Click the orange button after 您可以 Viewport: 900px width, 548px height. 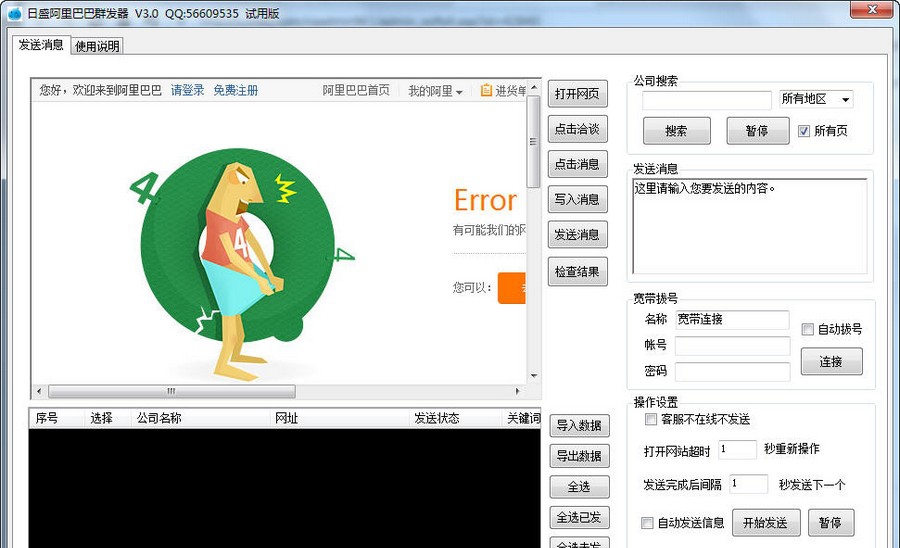[x=511, y=288]
